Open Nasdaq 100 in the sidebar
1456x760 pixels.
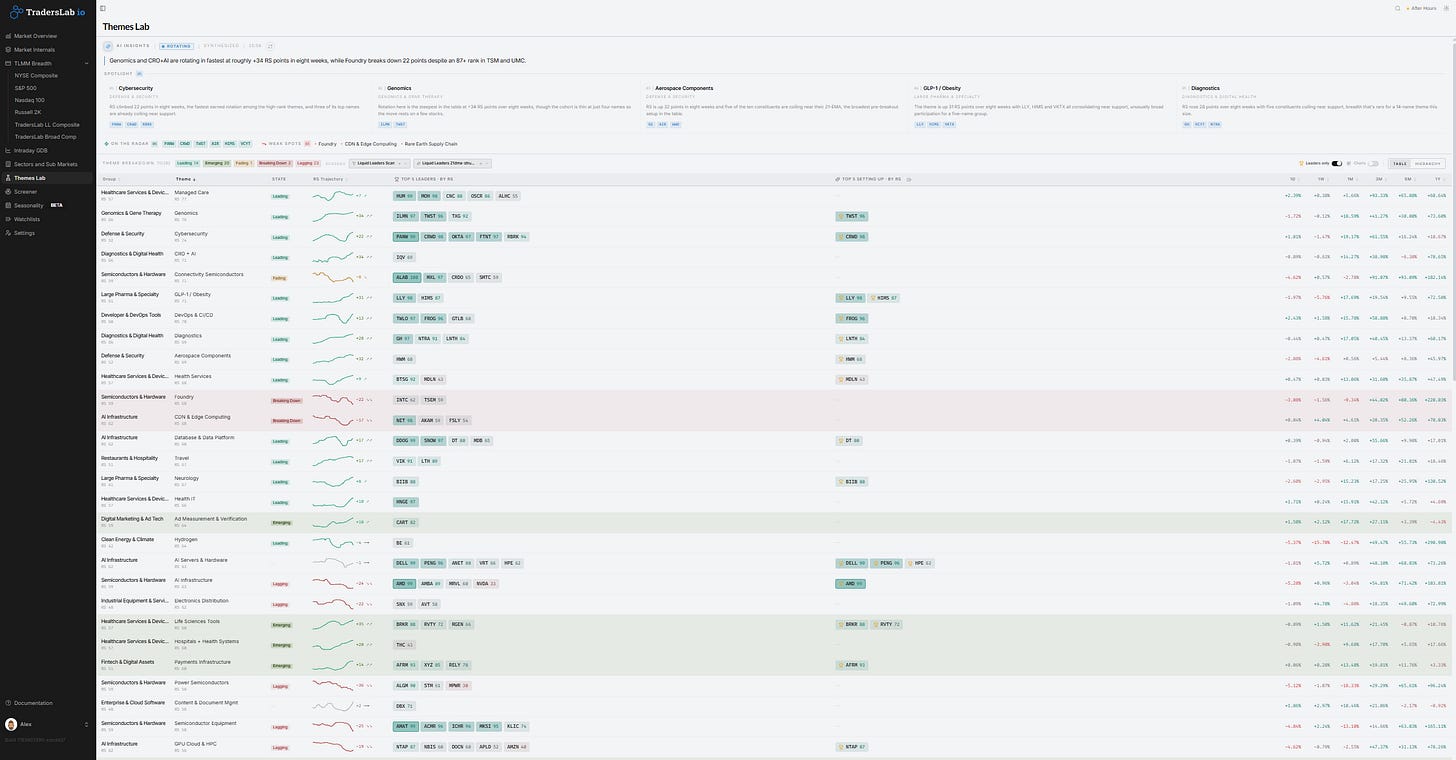[30, 100]
